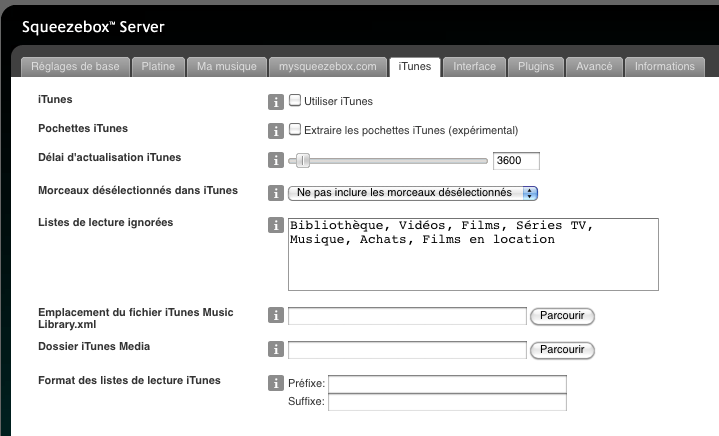Open the Avancé tab
719x436 pixels.
(x=594, y=67)
